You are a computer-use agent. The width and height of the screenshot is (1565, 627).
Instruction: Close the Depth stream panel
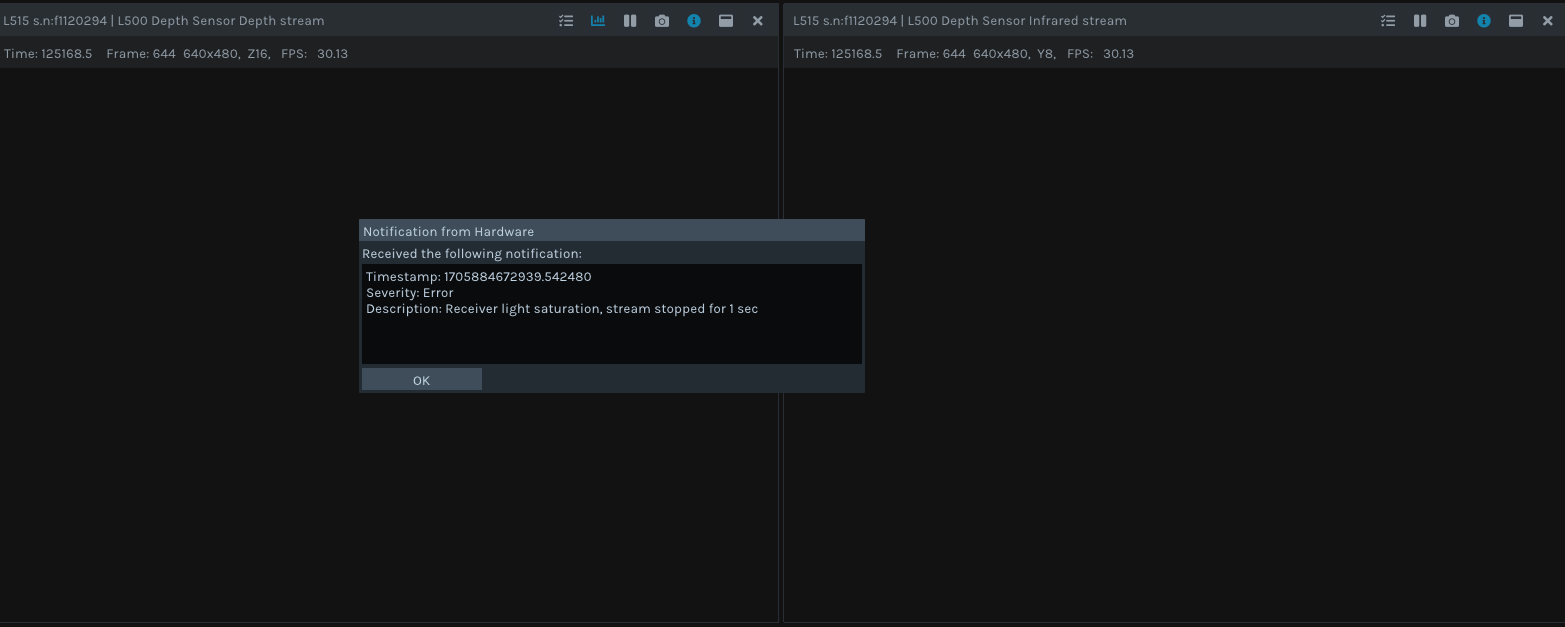[758, 21]
